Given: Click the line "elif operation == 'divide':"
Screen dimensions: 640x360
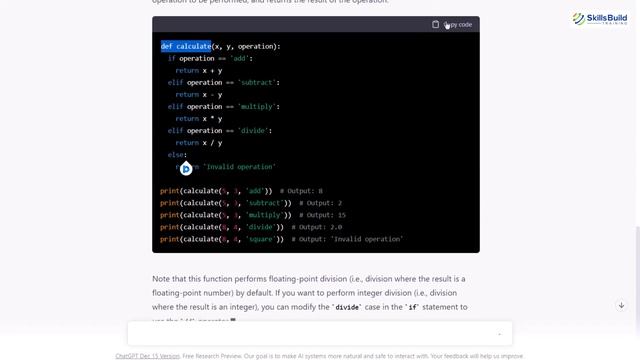Looking at the screenshot, I should pos(220,131).
